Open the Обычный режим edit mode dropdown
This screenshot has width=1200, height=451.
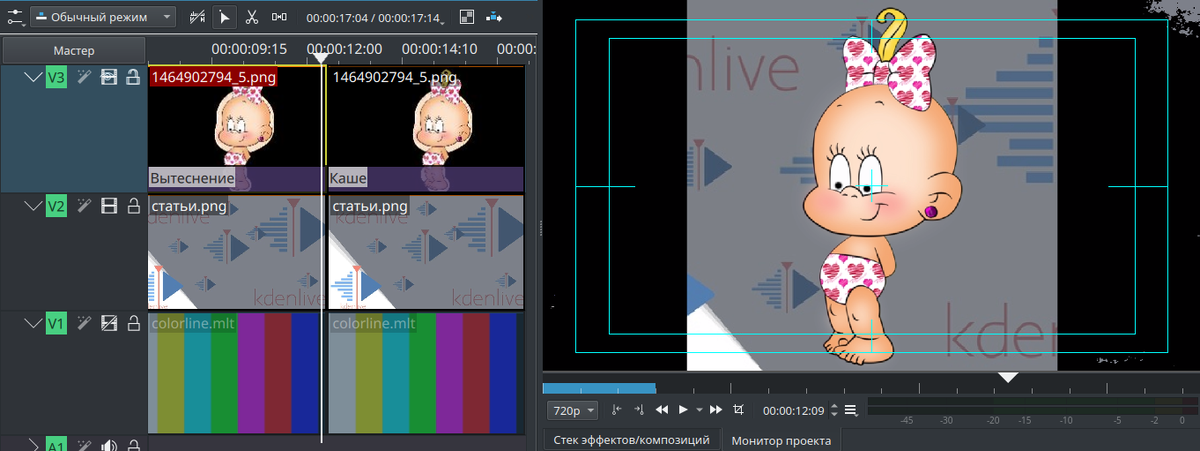[103, 17]
